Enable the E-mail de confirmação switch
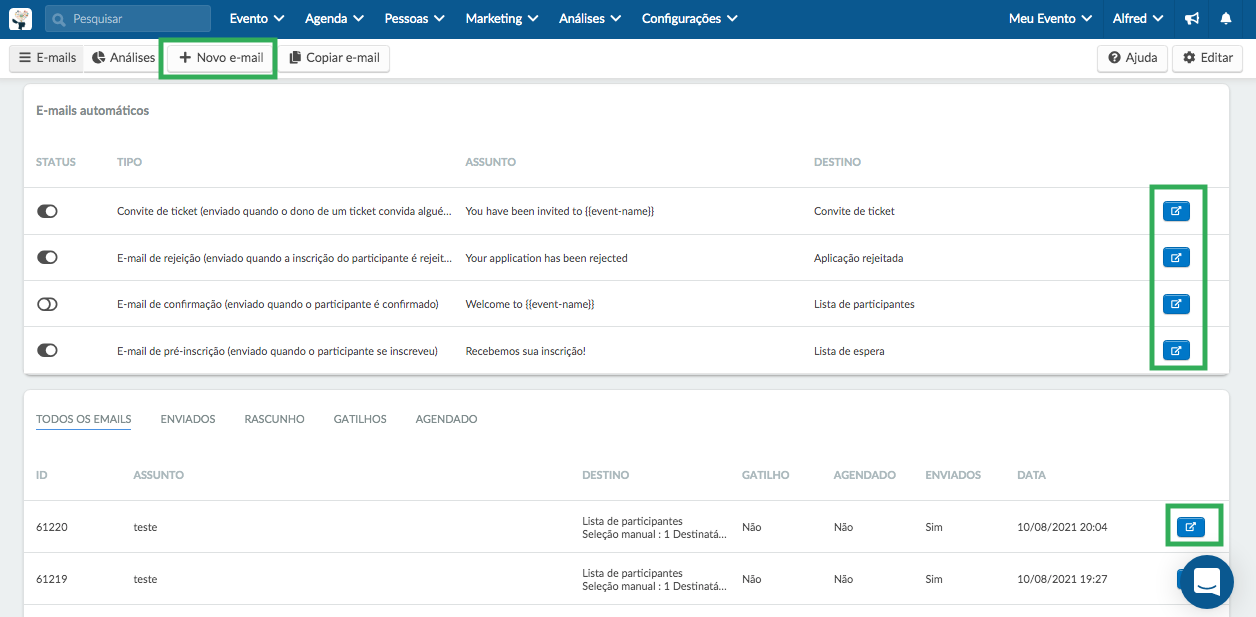This screenshot has height=617, width=1256. (47, 304)
